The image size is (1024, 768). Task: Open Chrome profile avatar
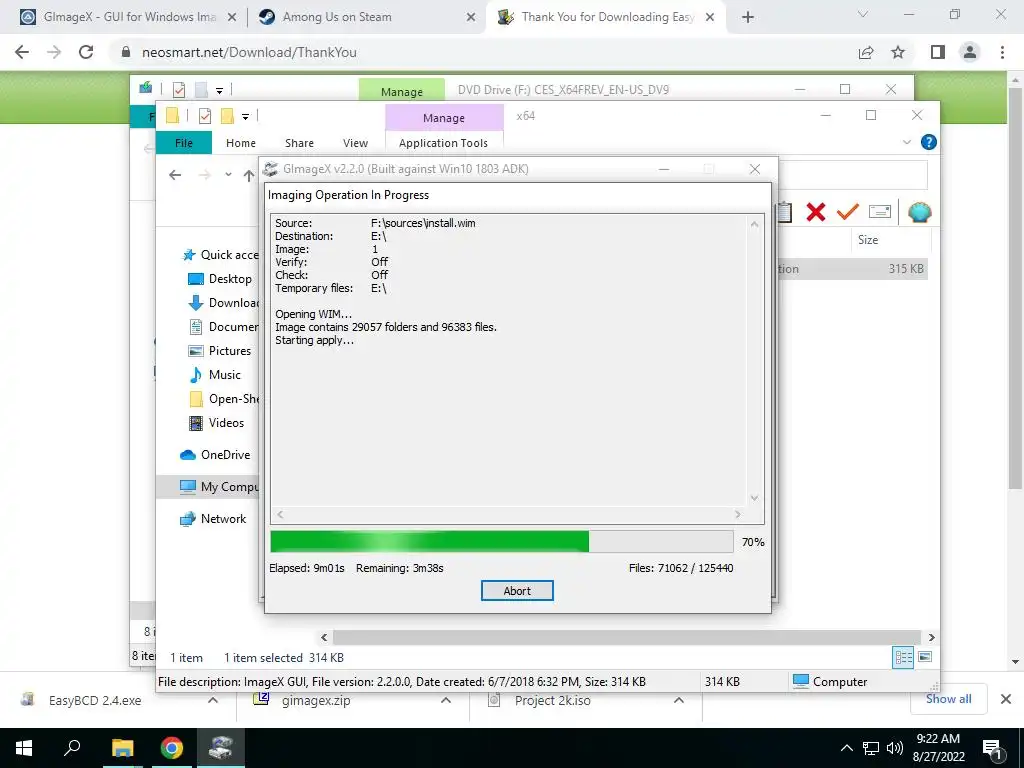(x=970, y=52)
